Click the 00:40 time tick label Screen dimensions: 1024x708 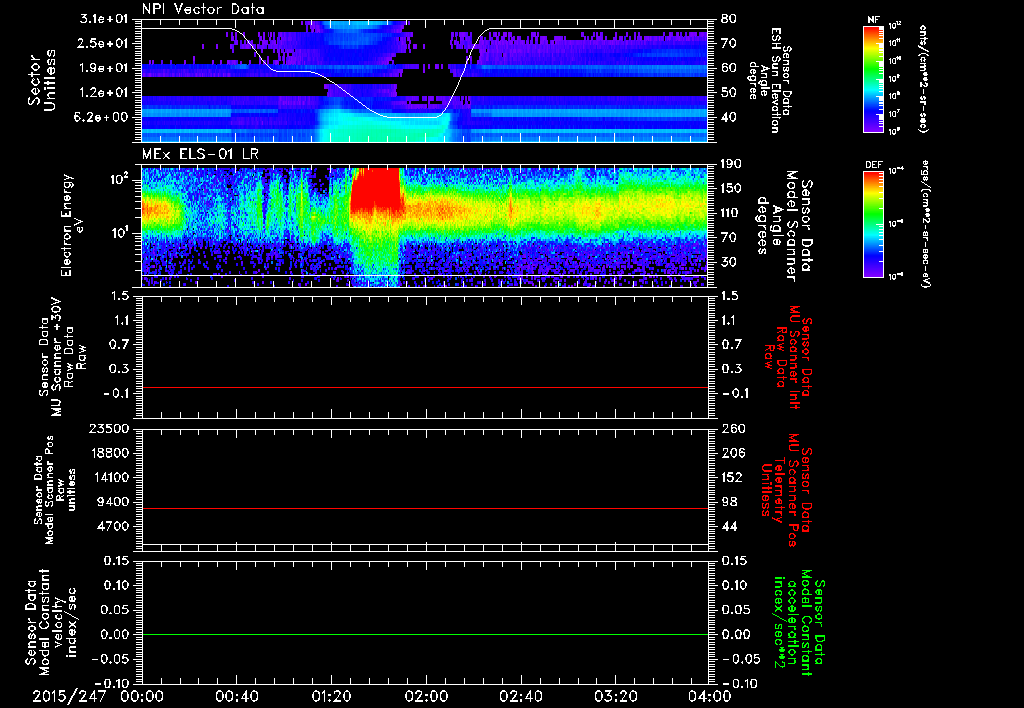click(236, 696)
